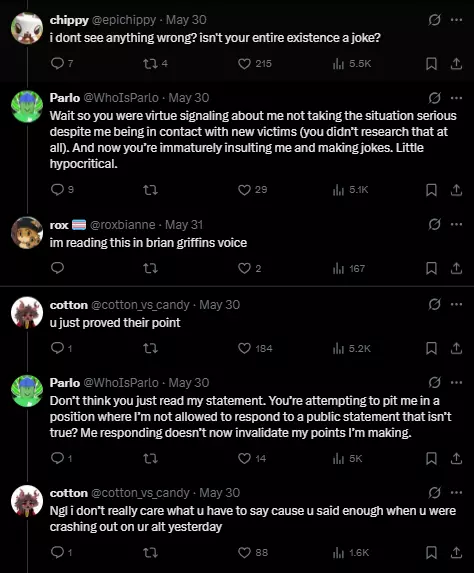Open @roxbianne username link
474x573 pixels.
[x=122, y=225]
